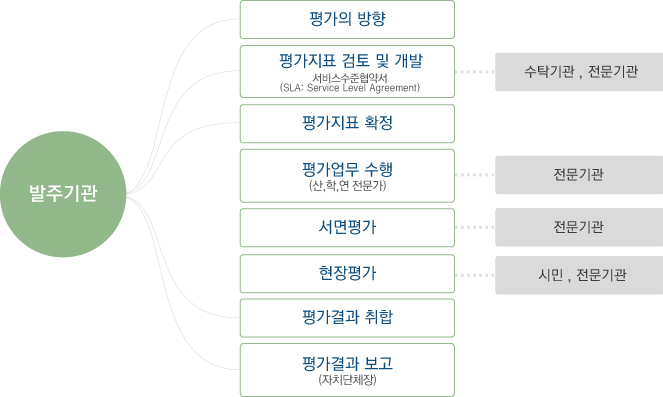Click the 평가지표 검토 및 개발 box
663x397 pixels.
tap(347, 72)
